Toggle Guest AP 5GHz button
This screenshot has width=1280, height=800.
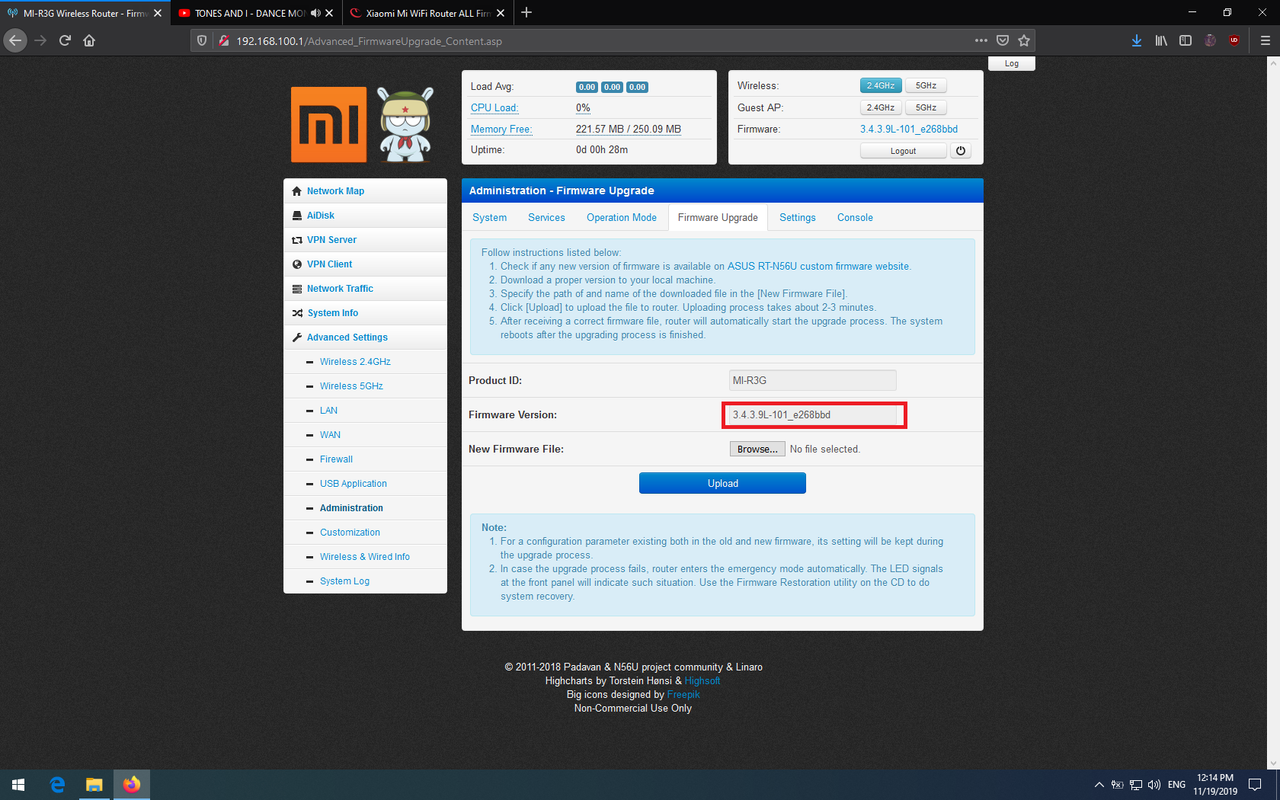[x=926, y=107]
